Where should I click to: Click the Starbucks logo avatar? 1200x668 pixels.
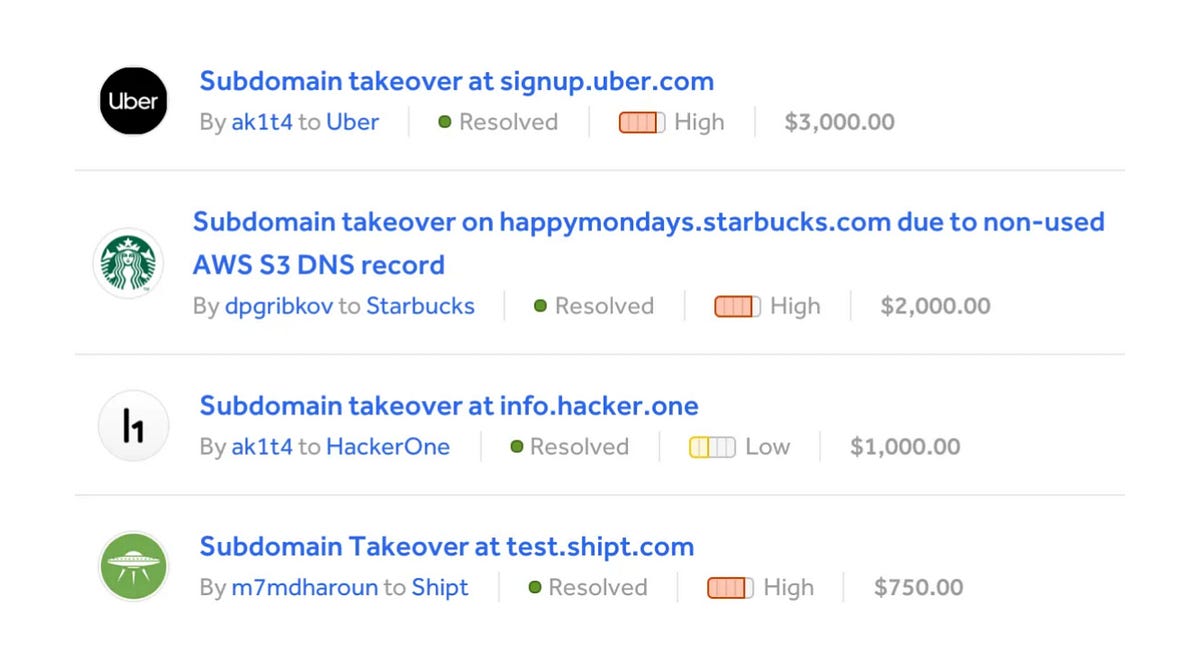point(128,263)
